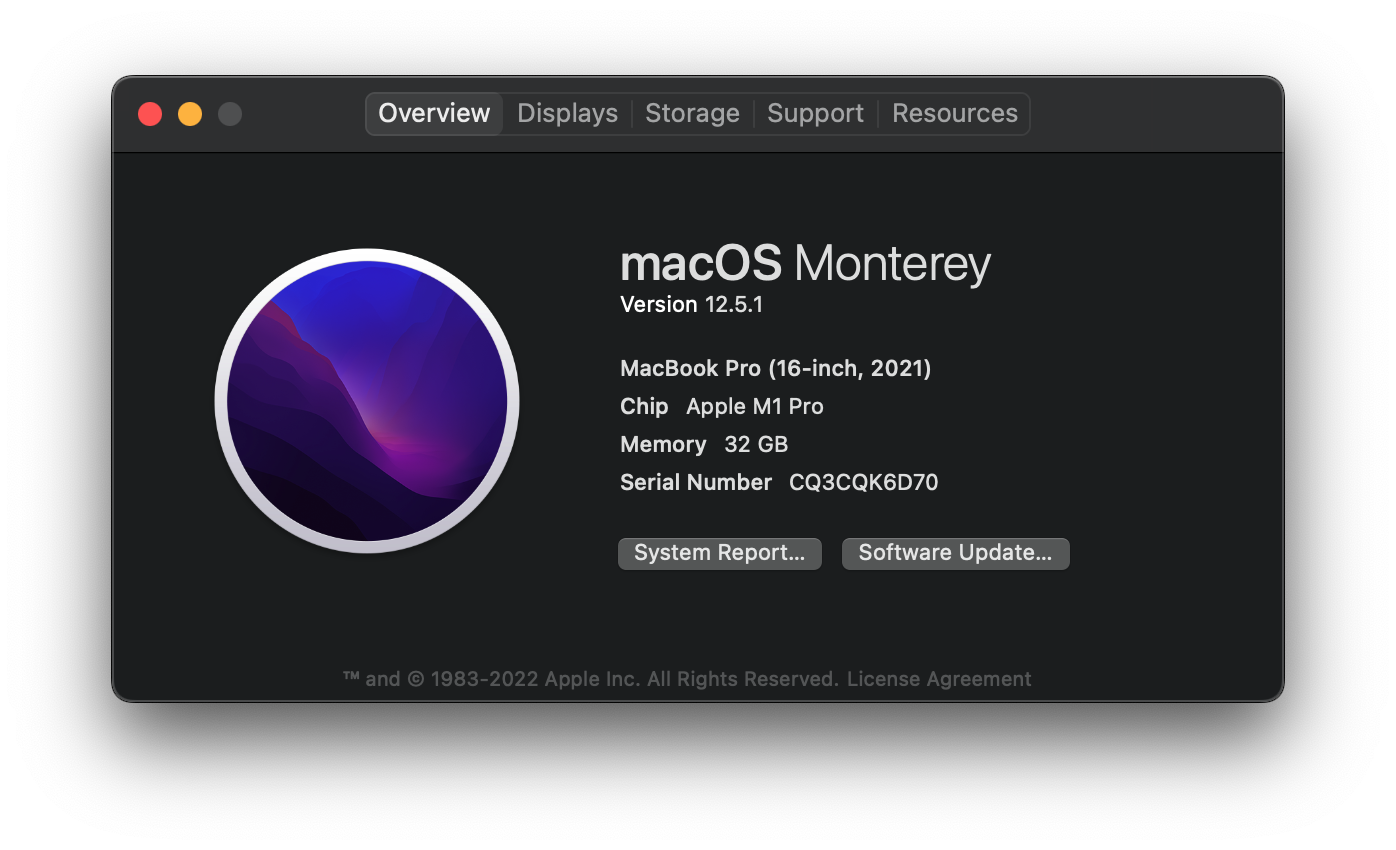The image size is (1396, 850).
Task: Close the About This Mac window
Action: pos(150,114)
